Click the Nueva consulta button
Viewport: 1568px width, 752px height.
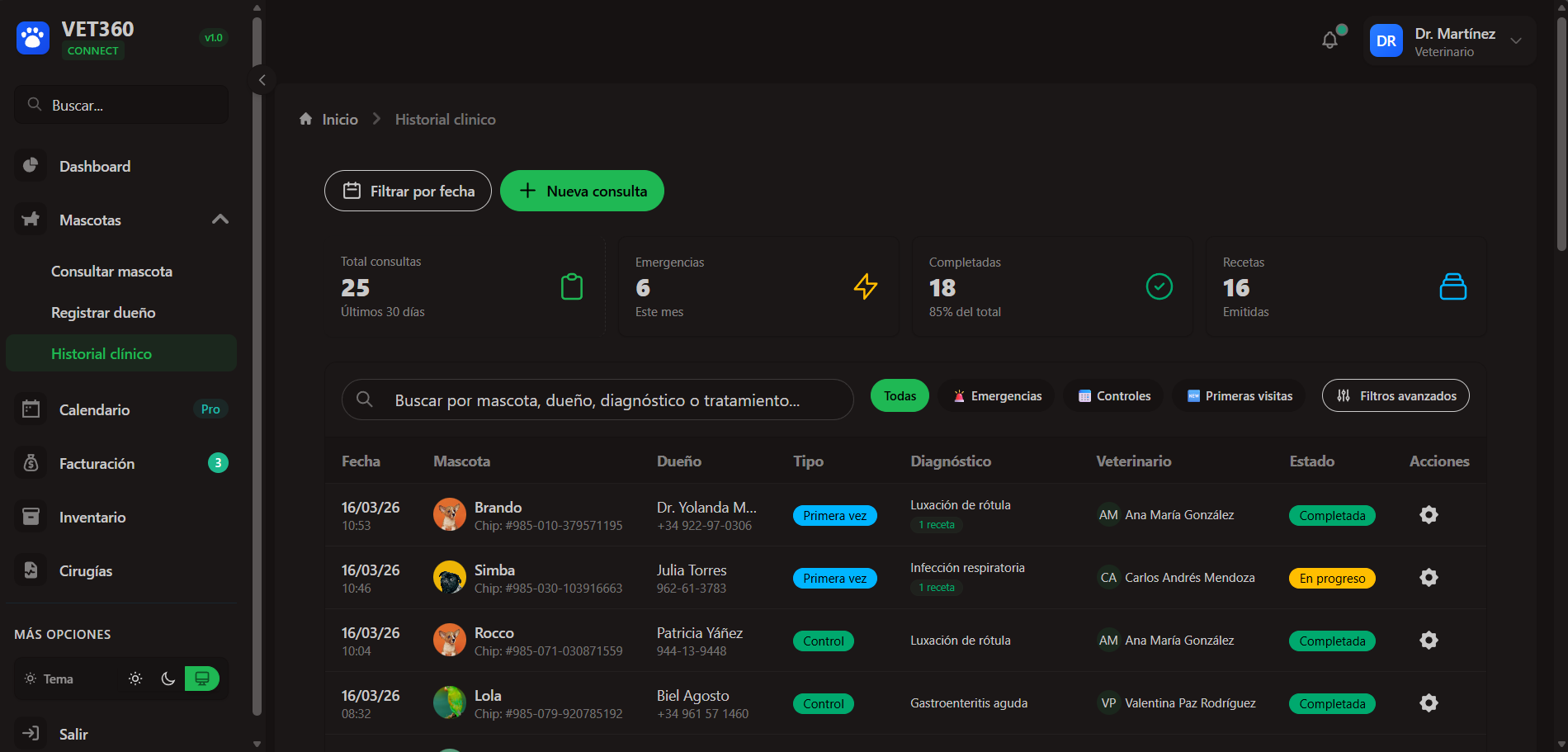coord(582,191)
